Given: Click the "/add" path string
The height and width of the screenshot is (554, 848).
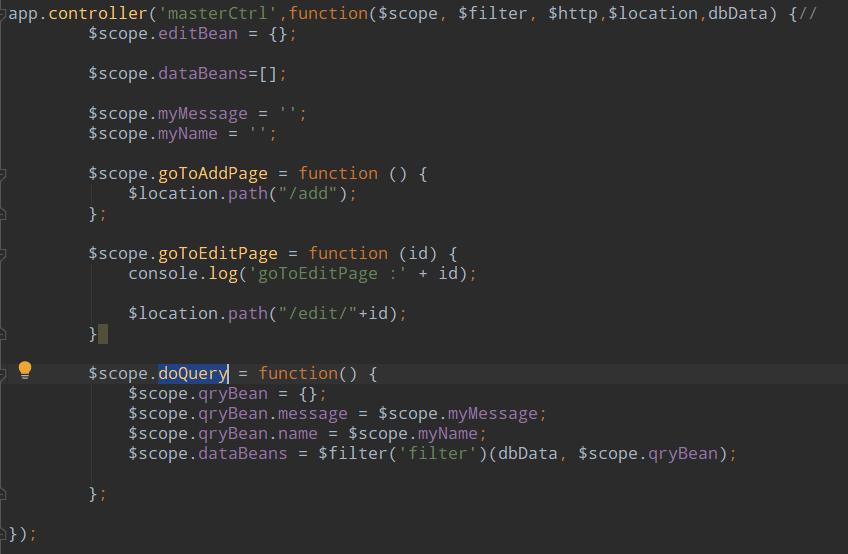Looking at the screenshot, I should click(x=308, y=194).
